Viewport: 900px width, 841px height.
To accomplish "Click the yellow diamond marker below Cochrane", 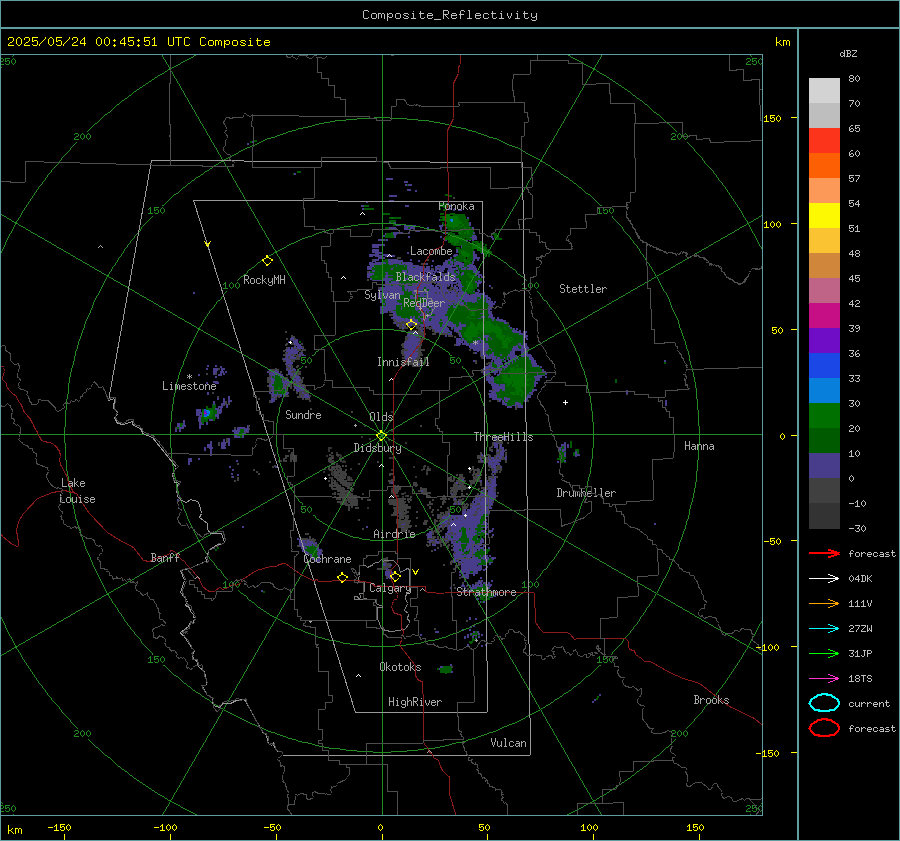I will click(342, 577).
